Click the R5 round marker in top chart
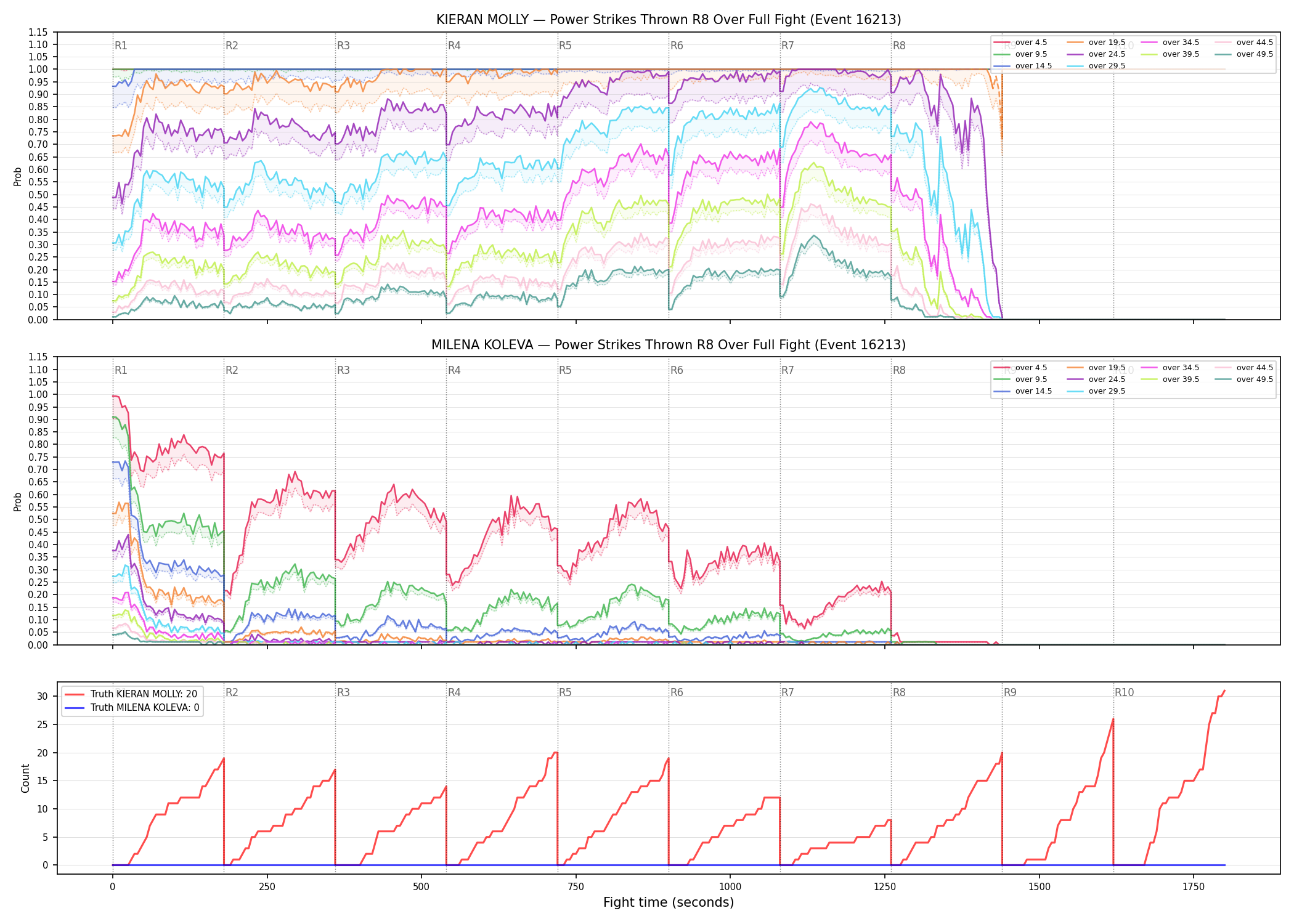This screenshot has width=1294, height=924. tap(565, 46)
